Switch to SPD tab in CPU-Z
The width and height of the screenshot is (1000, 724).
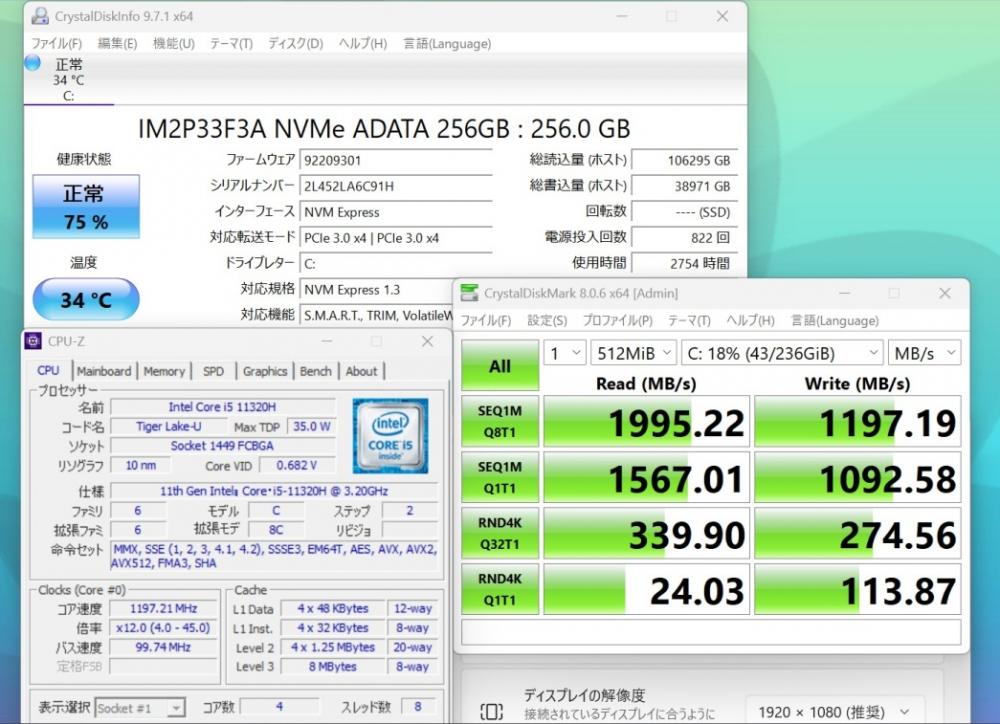point(213,371)
